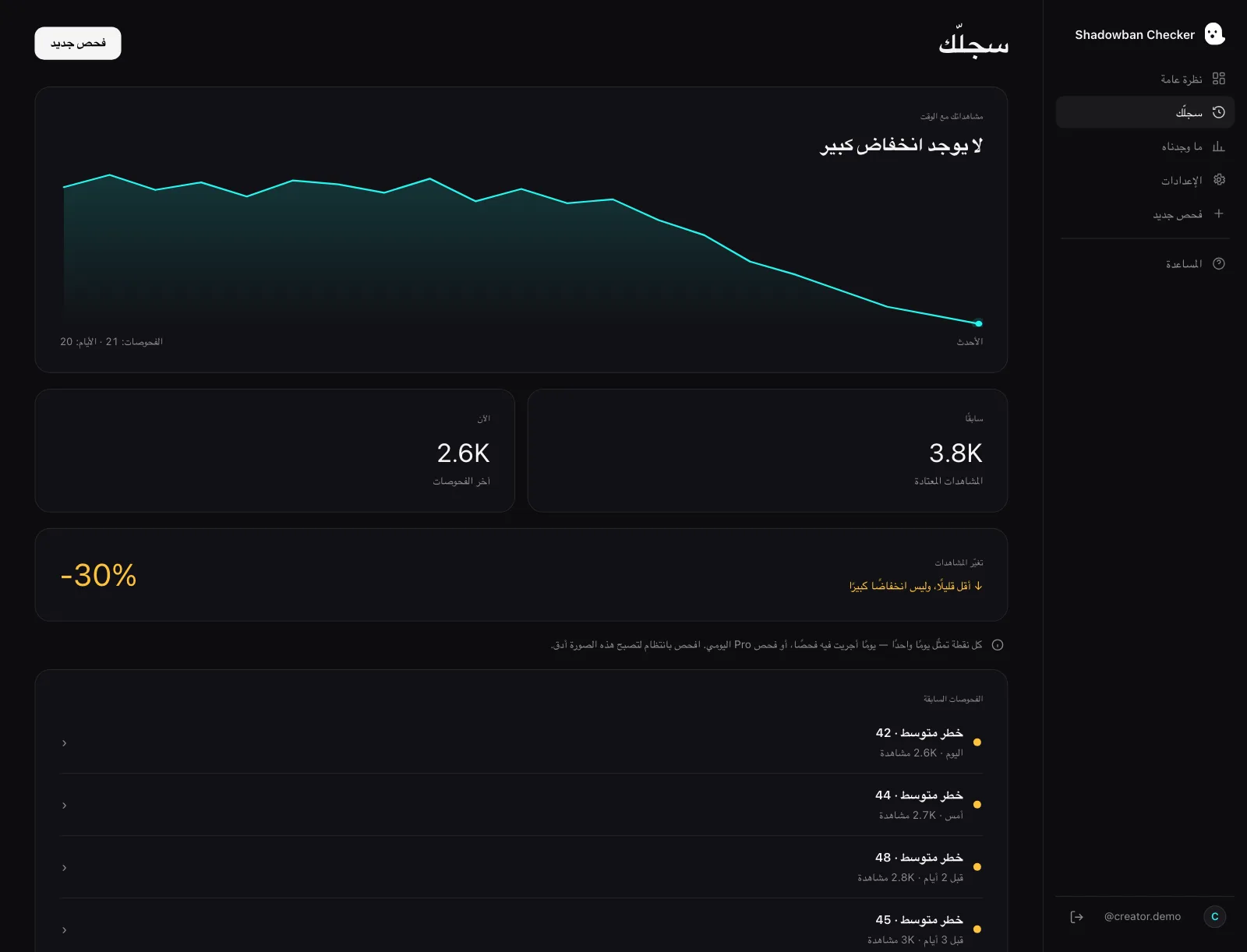
Task: Open the overview grid icon in sidebar
Action: point(1219,79)
